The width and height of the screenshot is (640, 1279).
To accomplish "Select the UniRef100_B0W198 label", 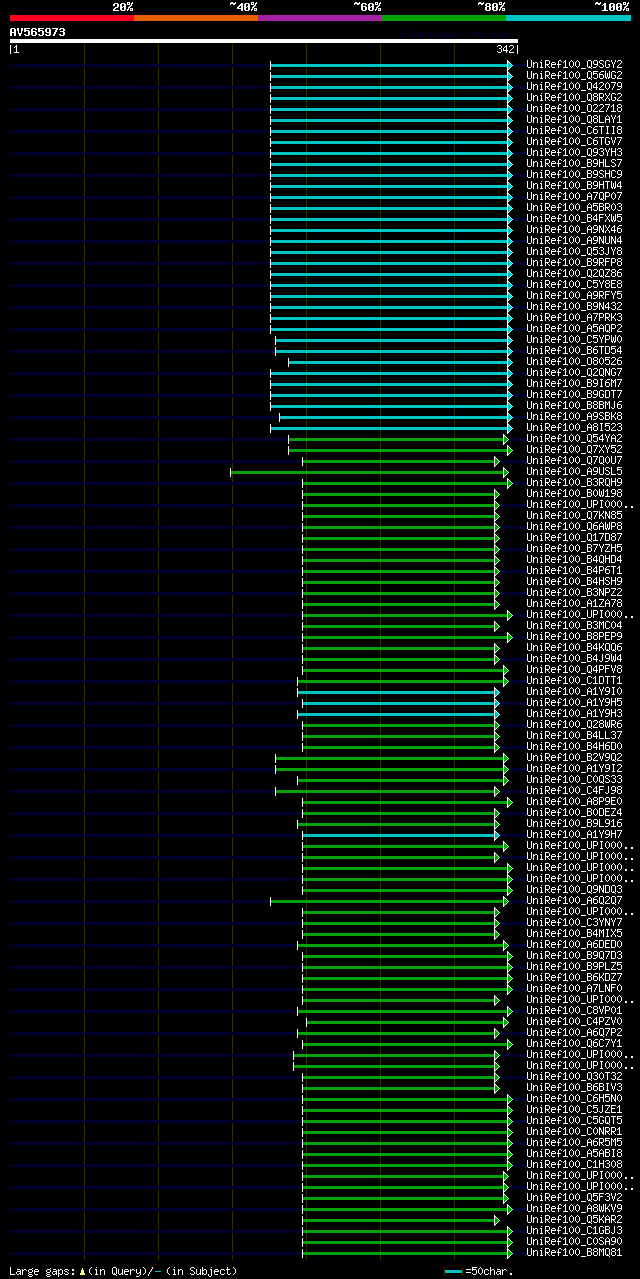I will pyautogui.click(x=574, y=493).
